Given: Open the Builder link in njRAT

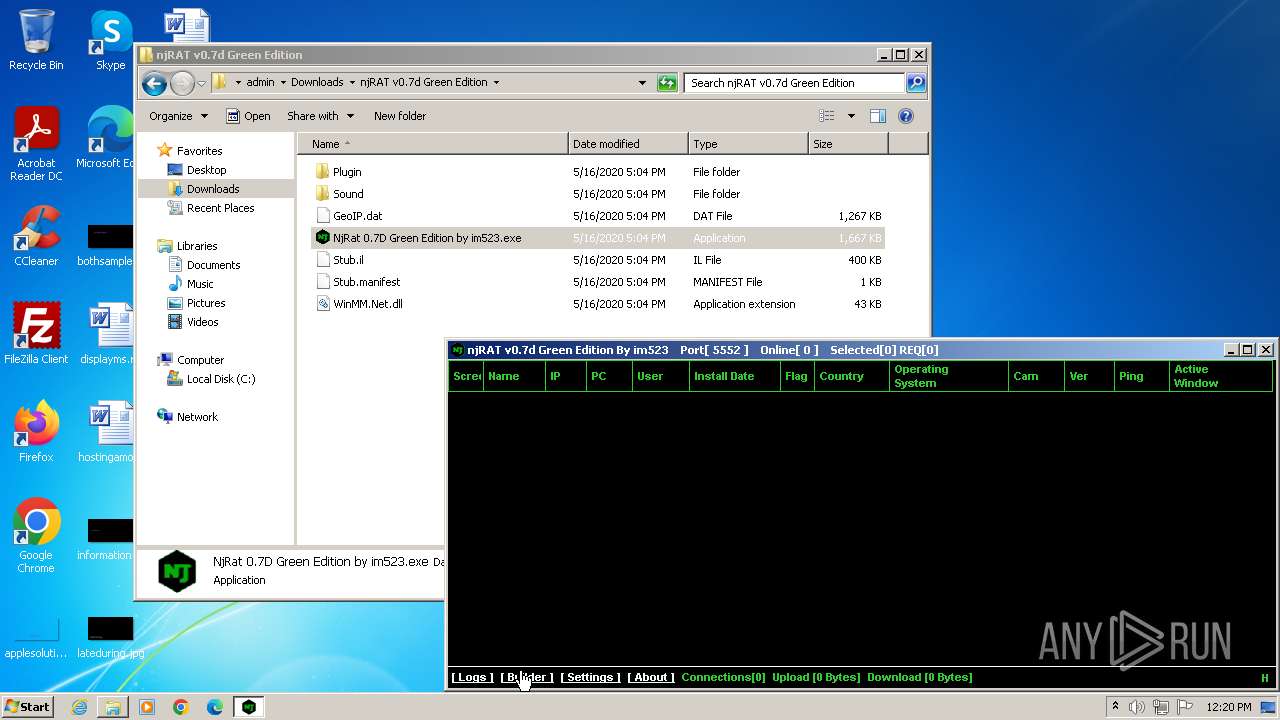Looking at the screenshot, I should pos(527,677).
